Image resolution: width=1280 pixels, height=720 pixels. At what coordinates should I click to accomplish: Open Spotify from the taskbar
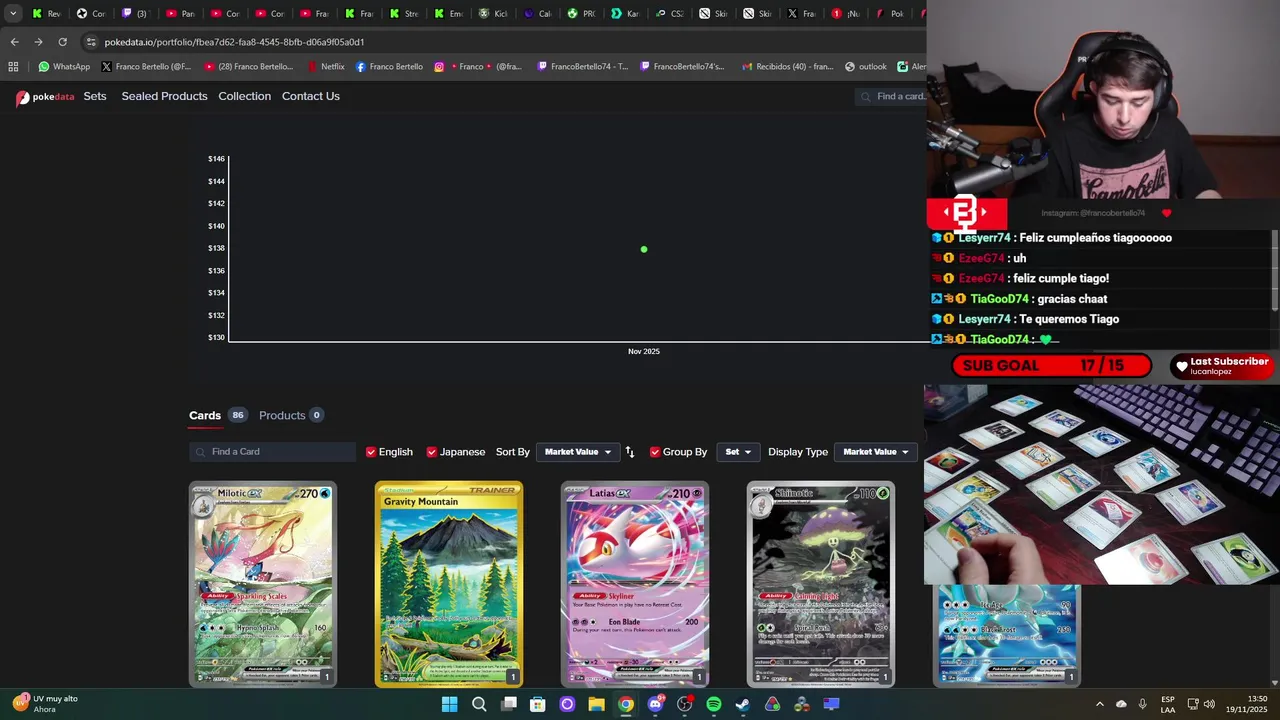[714, 704]
